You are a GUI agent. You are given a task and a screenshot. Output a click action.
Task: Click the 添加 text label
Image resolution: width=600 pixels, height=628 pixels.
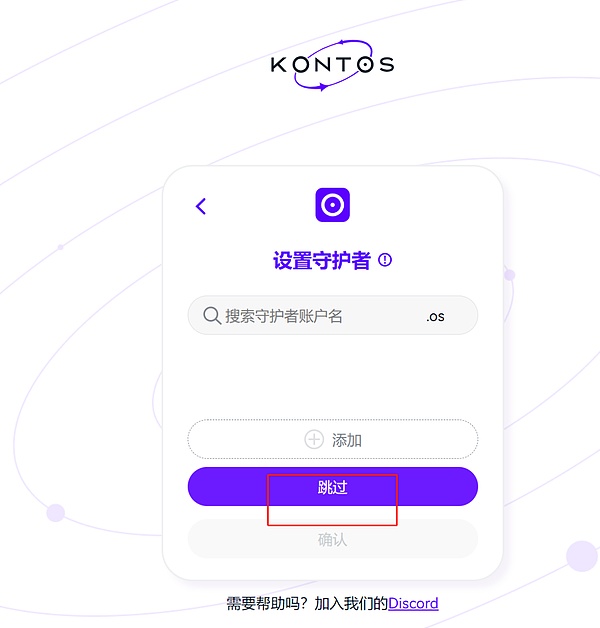click(347, 440)
